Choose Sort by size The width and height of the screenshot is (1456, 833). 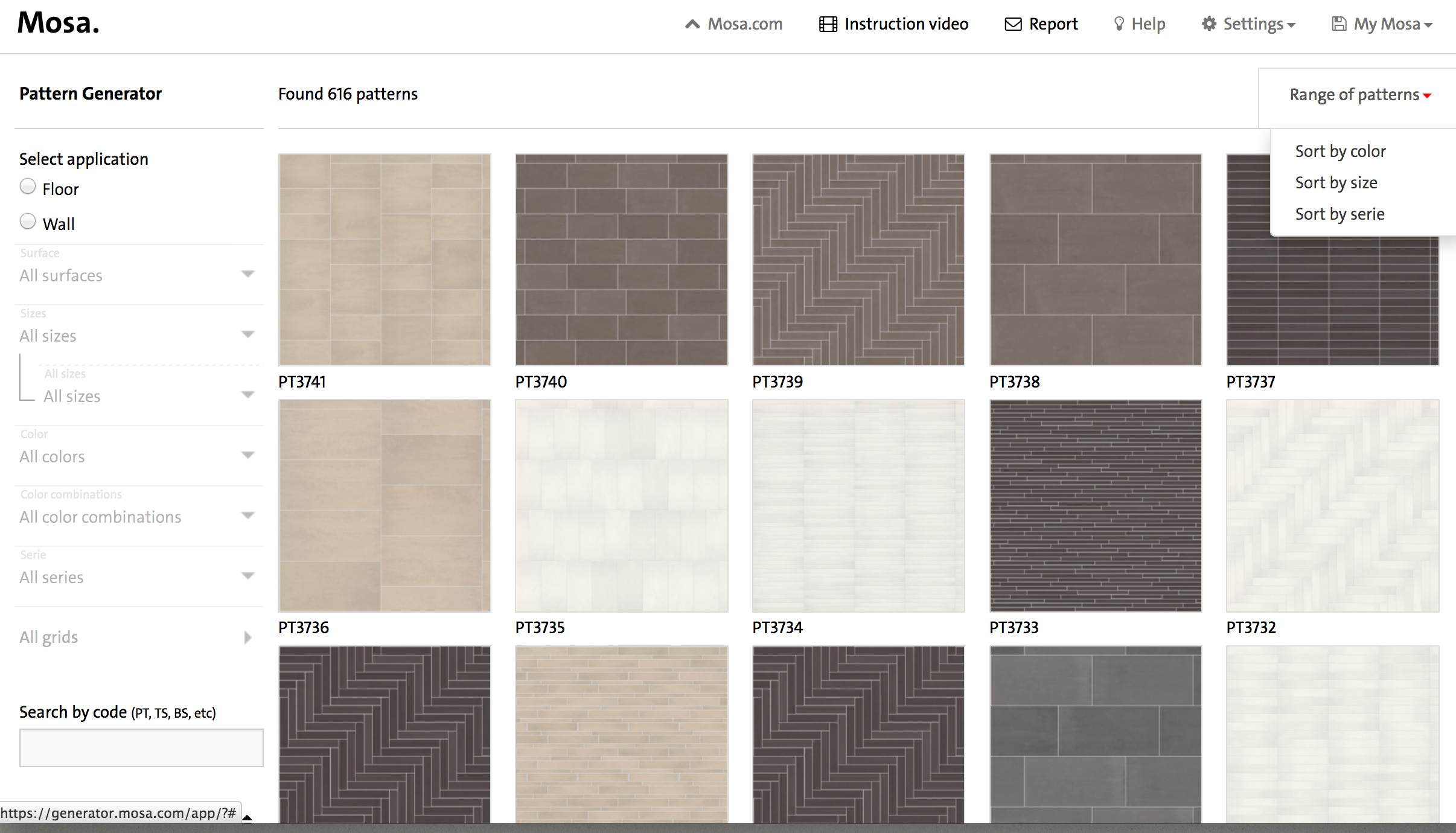pyautogui.click(x=1336, y=182)
